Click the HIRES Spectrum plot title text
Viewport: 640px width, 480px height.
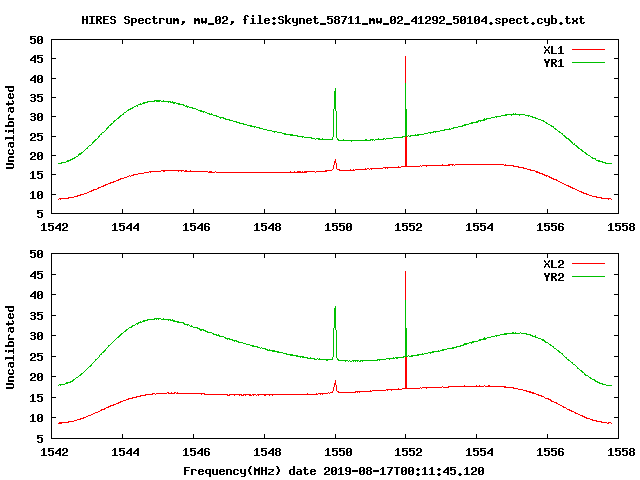tap(333, 20)
